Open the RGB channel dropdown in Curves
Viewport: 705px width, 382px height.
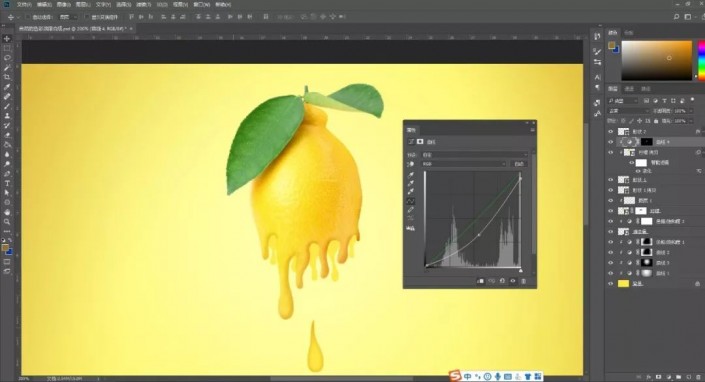(x=463, y=164)
